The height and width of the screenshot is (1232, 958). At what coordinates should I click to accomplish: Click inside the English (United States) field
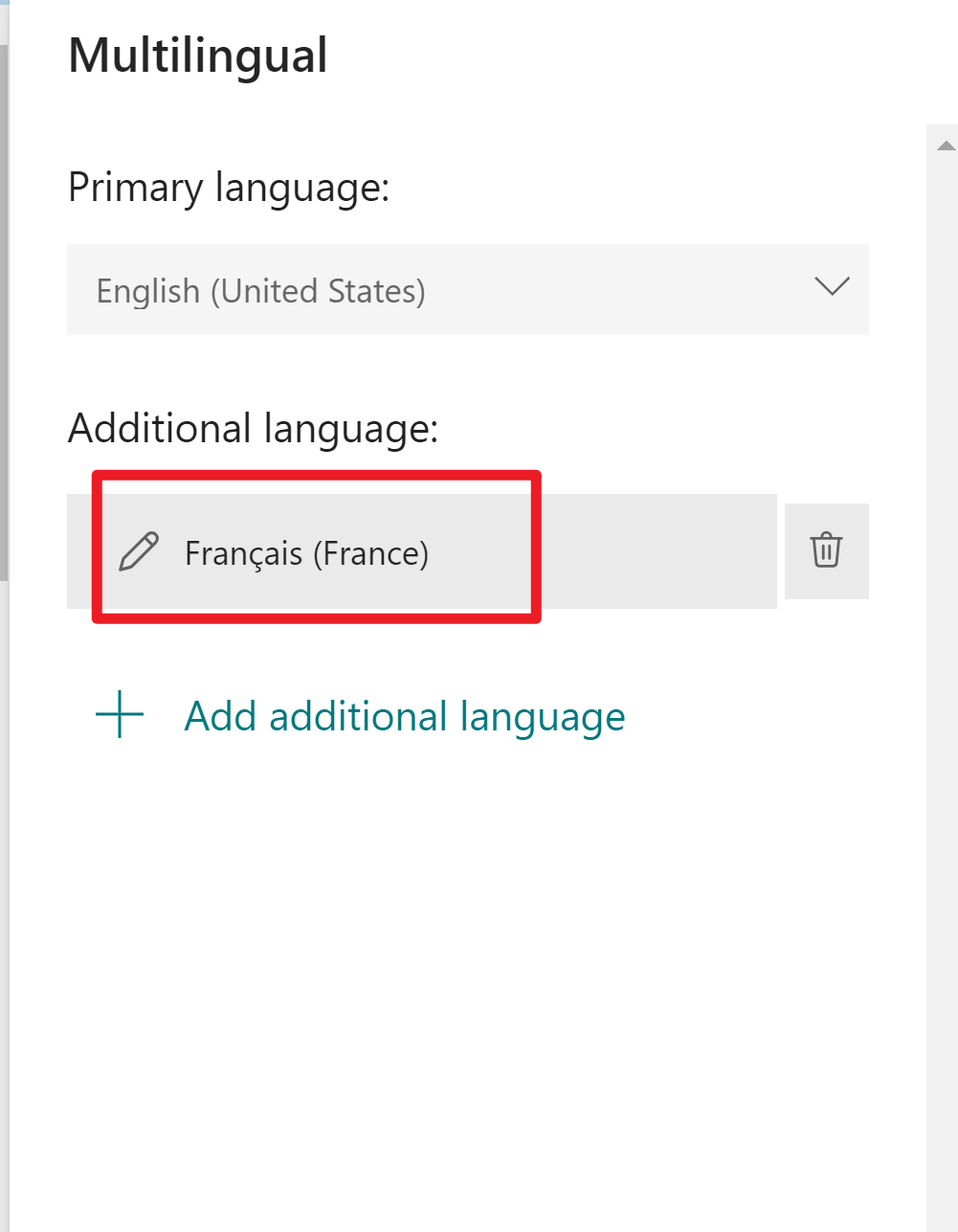(x=383, y=290)
